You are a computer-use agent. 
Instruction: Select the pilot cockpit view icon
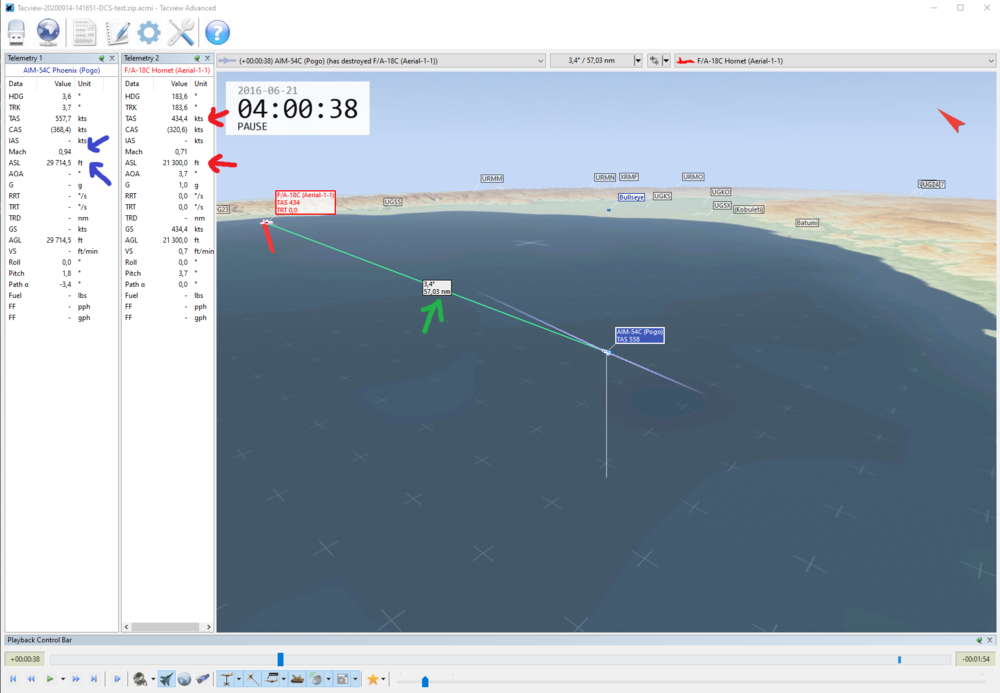coord(140,680)
